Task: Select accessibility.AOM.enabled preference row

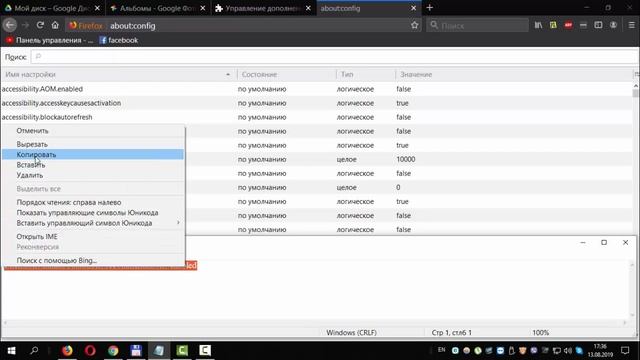Action: (316, 89)
